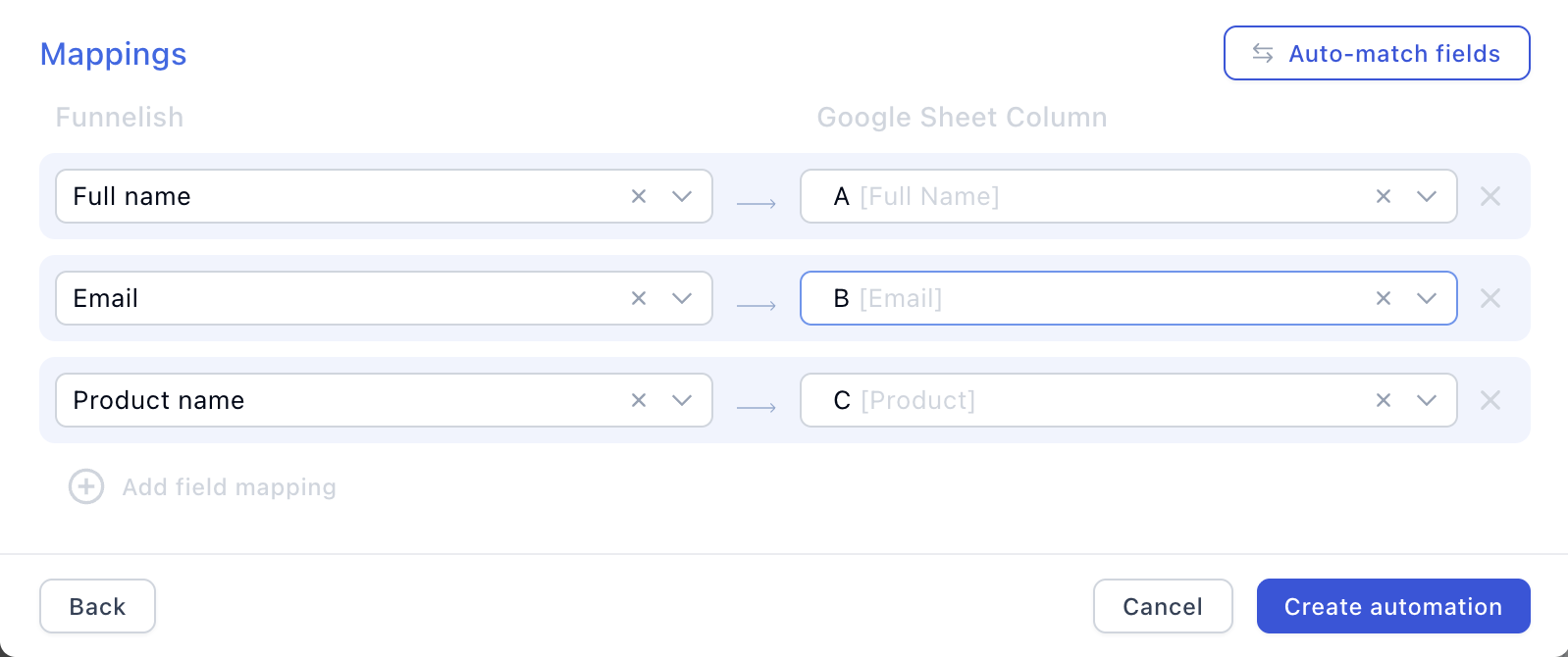
Task: Click the plus icon to add mapping
Action: click(x=86, y=486)
